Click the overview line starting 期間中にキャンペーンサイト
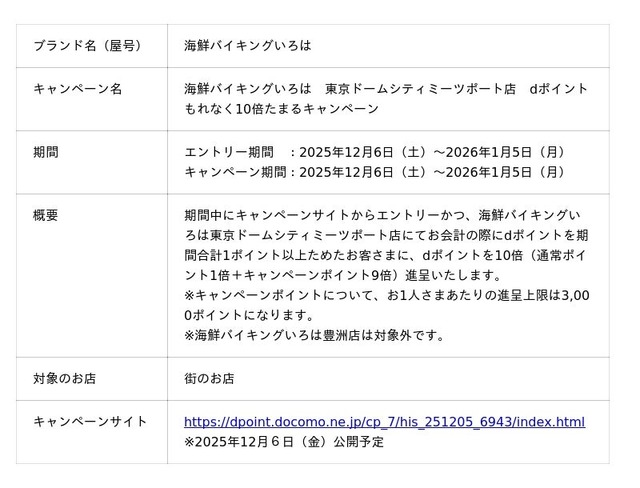640x488 pixels. (x=382, y=215)
